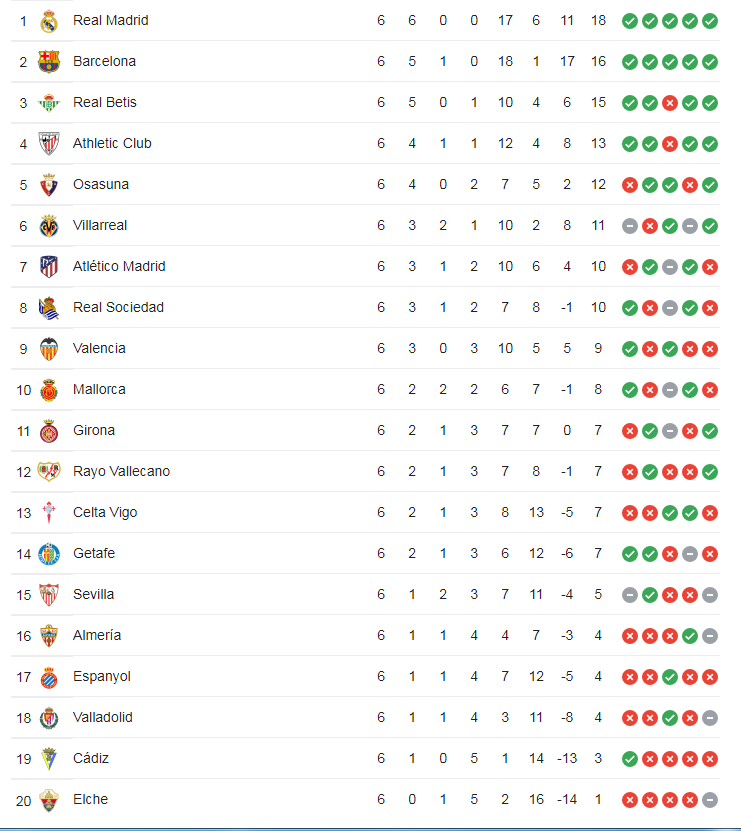
Task: Select Elche's most recent draw result icon
Action: pos(710,800)
